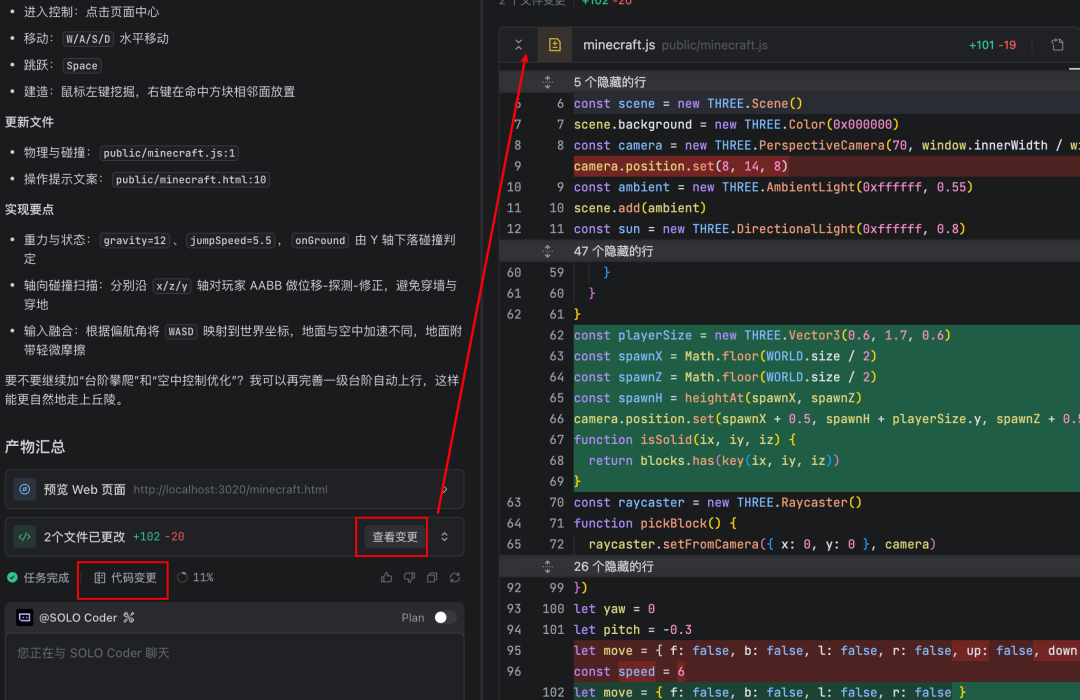Click the Space key chip

[82, 65]
